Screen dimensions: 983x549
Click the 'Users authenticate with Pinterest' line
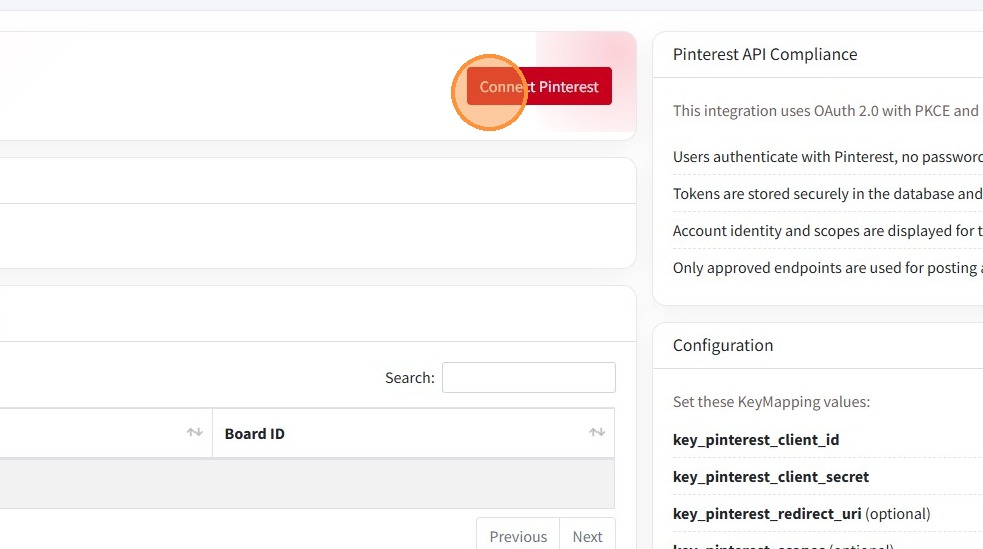click(827, 157)
